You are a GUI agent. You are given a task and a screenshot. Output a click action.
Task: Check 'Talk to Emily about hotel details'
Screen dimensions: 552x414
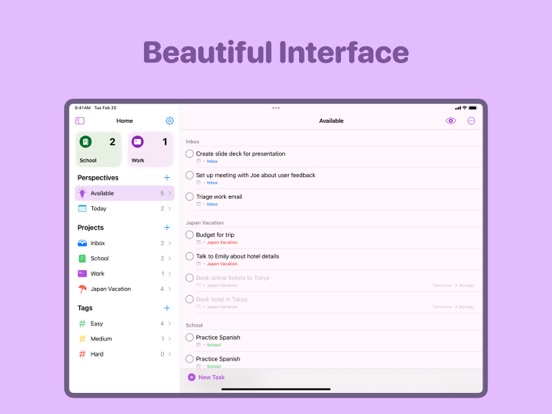189,256
